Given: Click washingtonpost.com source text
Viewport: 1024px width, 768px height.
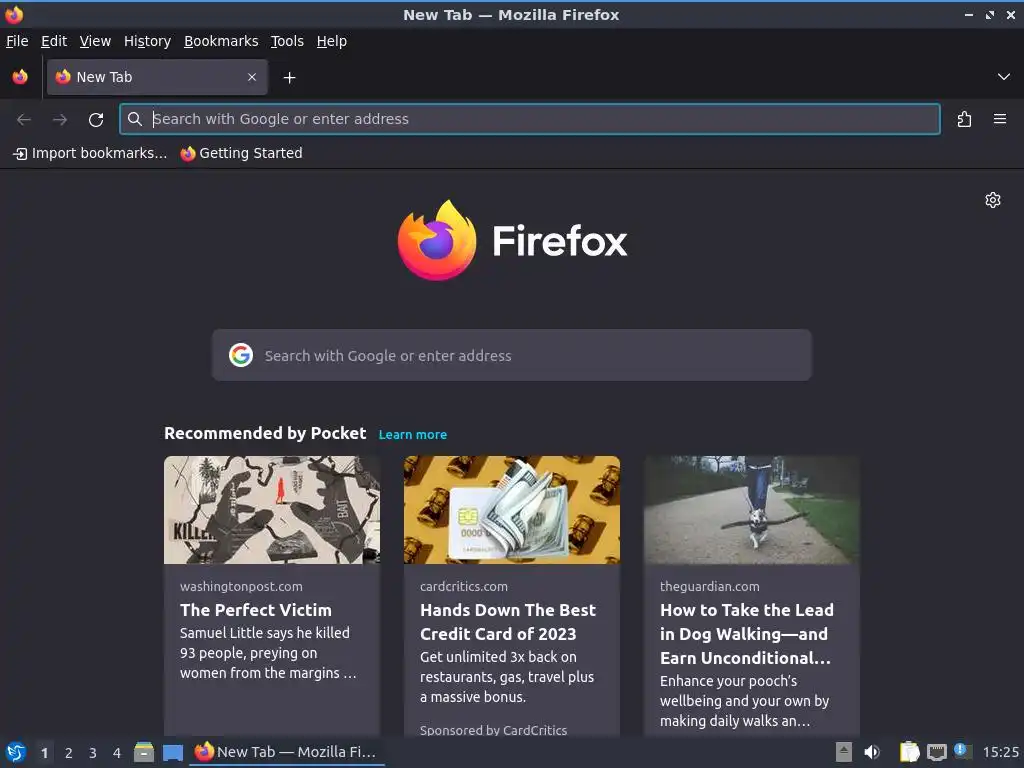Looking at the screenshot, I should click(241, 586).
